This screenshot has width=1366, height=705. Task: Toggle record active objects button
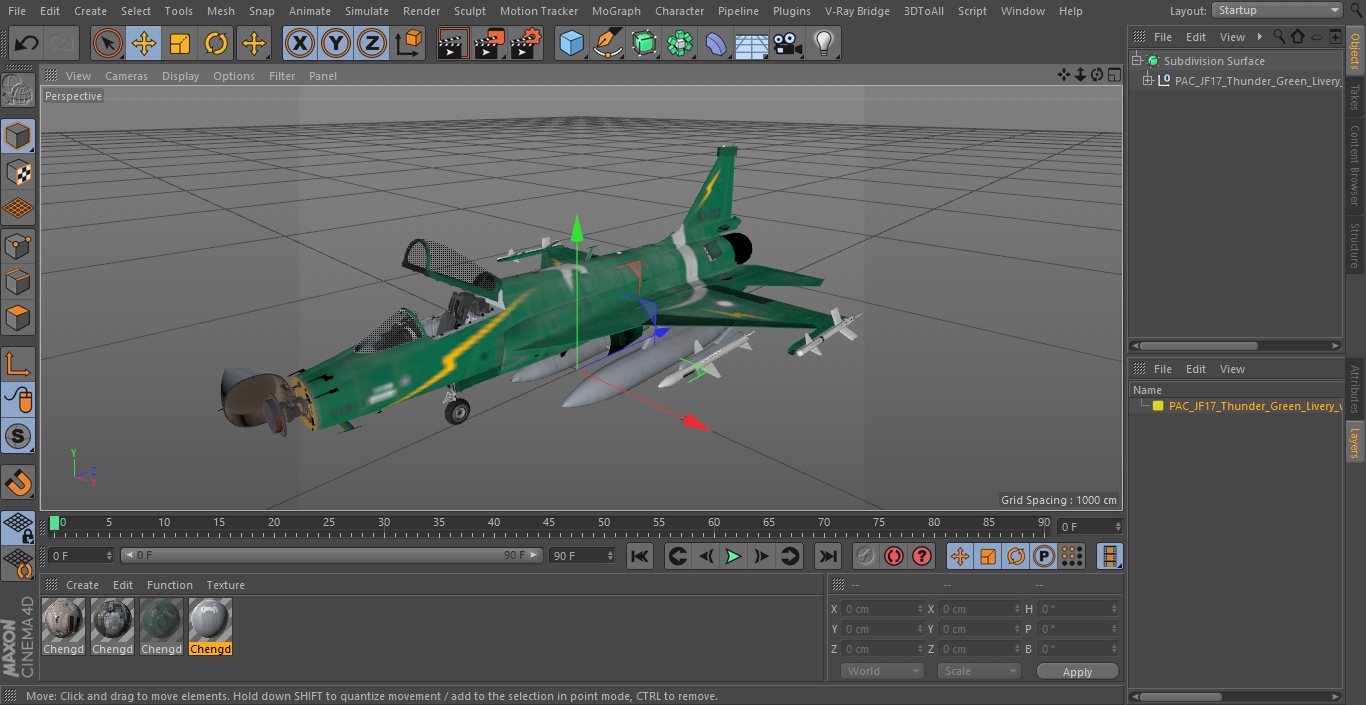866,556
